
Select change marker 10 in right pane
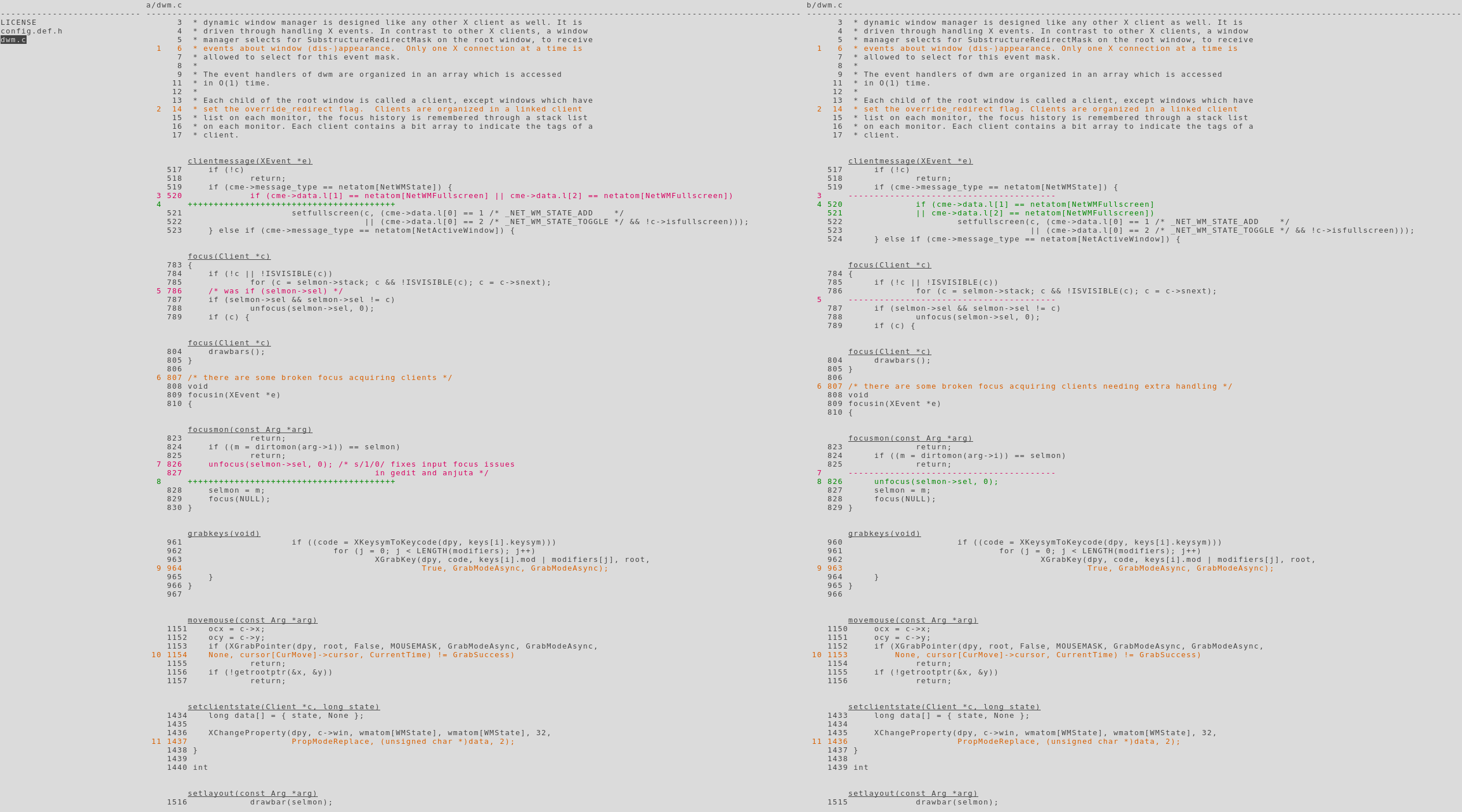click(x=816, y=655)
